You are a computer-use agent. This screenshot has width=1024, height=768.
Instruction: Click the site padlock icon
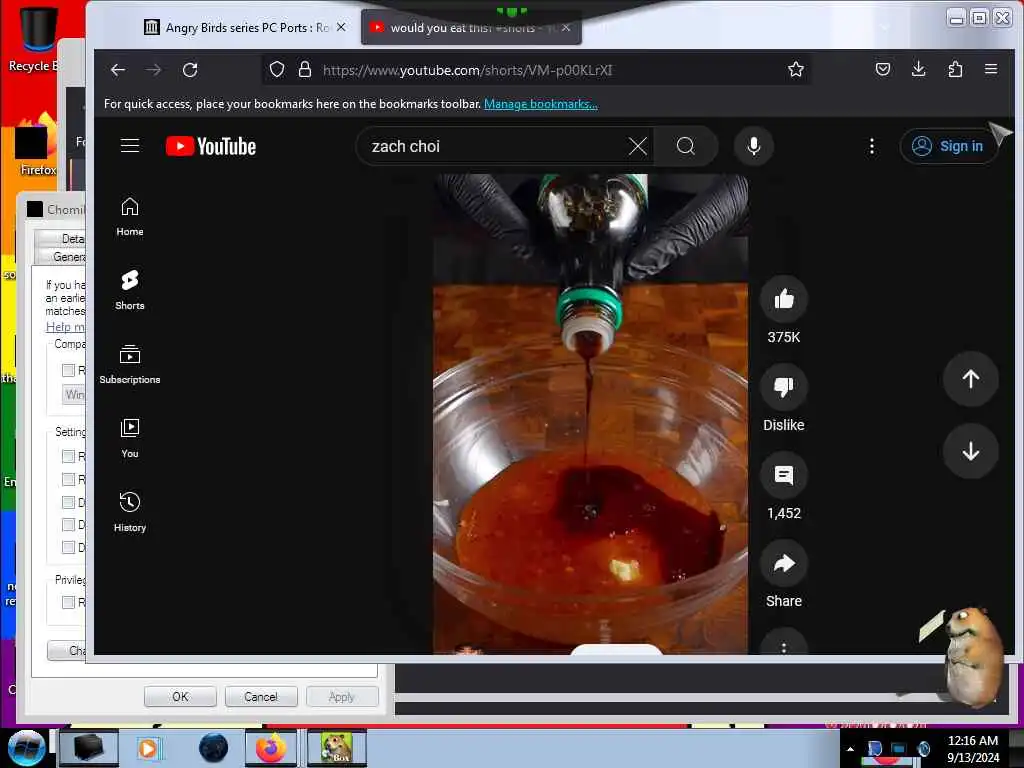click(x=304, y=69)
